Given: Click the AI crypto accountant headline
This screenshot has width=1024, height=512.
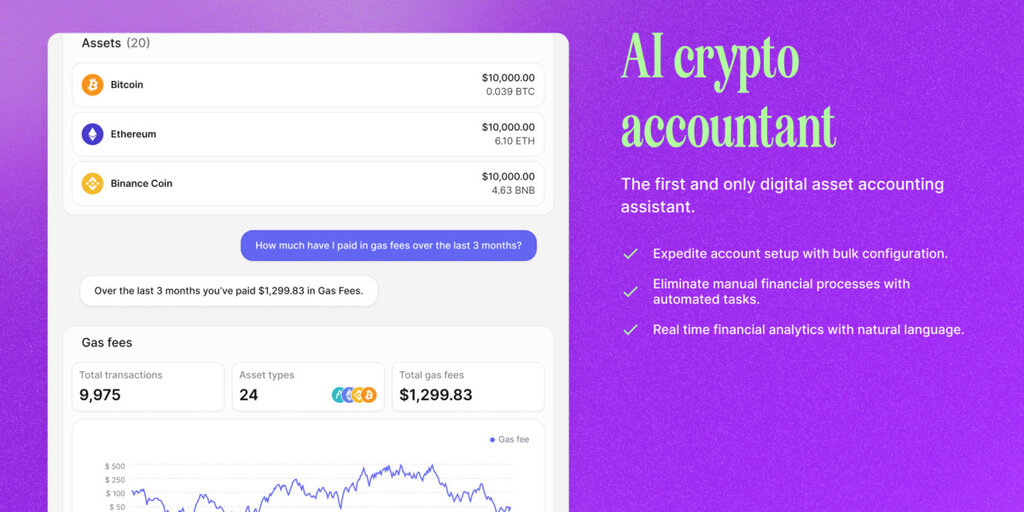Looking at the screenshot, I should [728, 93].
